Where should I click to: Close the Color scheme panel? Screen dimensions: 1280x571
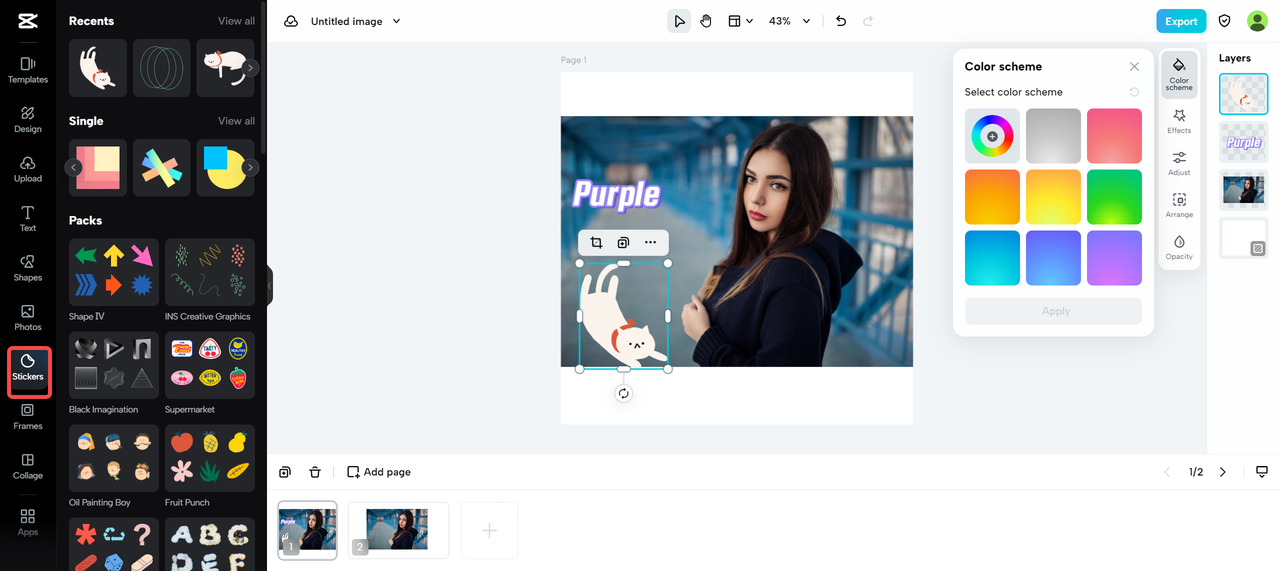pyautogui.click(x=1134, y=67)
